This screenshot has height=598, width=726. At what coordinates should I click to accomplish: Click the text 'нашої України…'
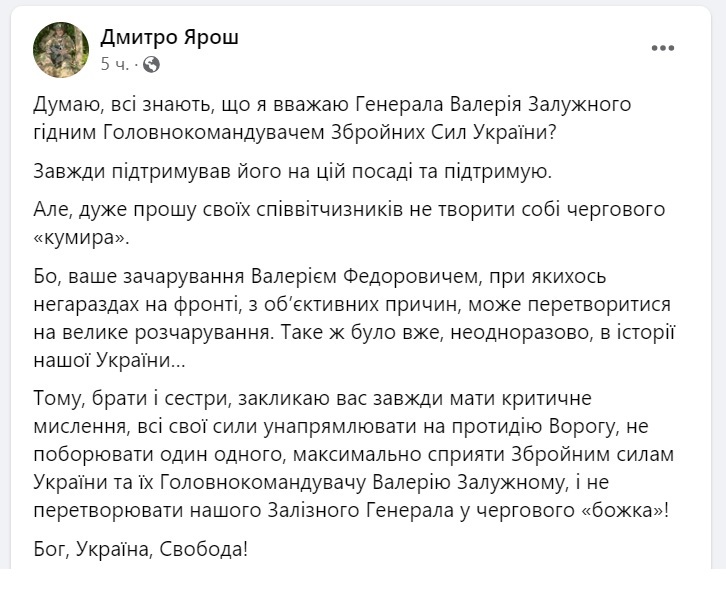[109, 361]
